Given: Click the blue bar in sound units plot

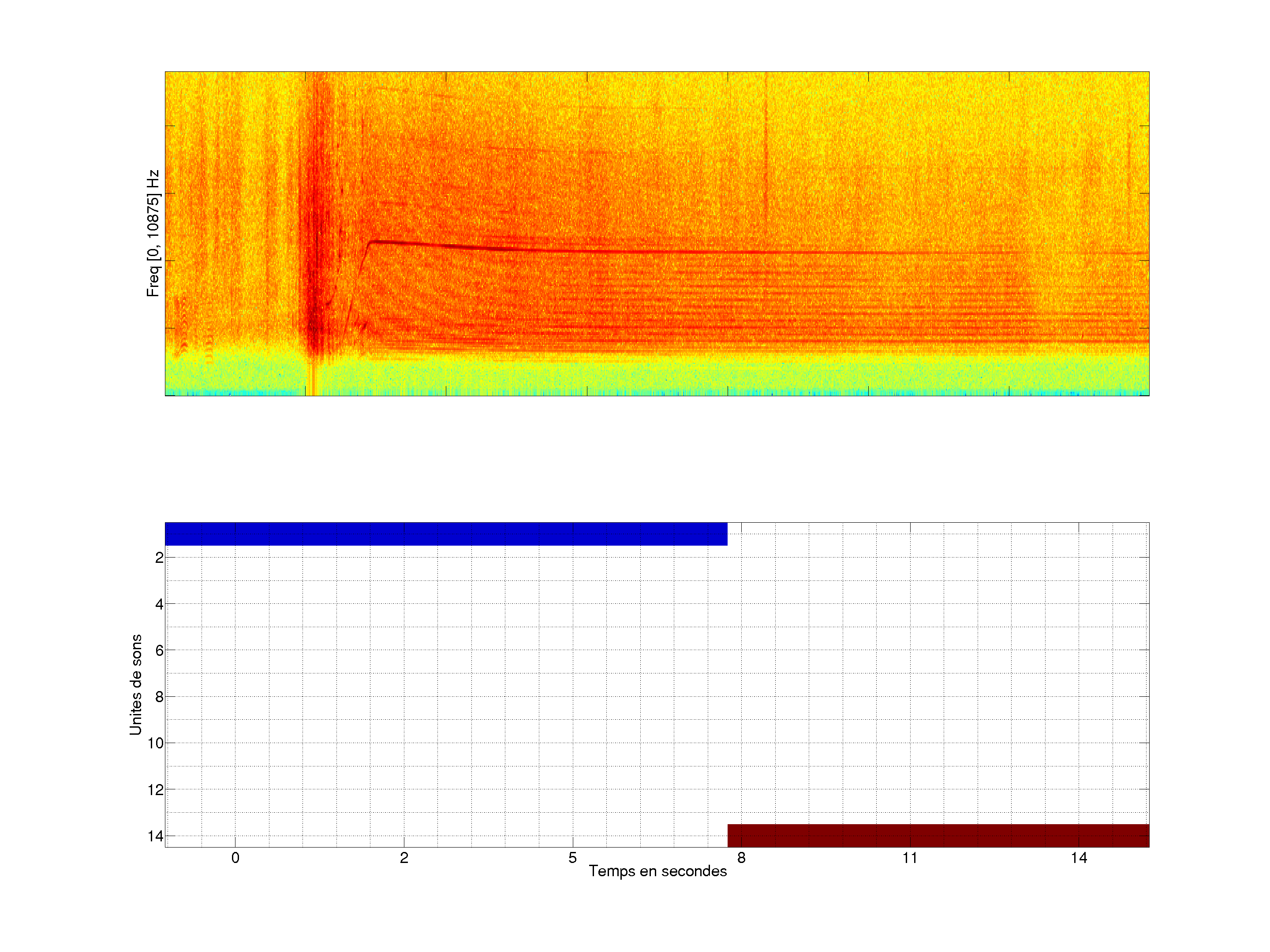Looking at the screenshot, I should (x=445, y=534).
